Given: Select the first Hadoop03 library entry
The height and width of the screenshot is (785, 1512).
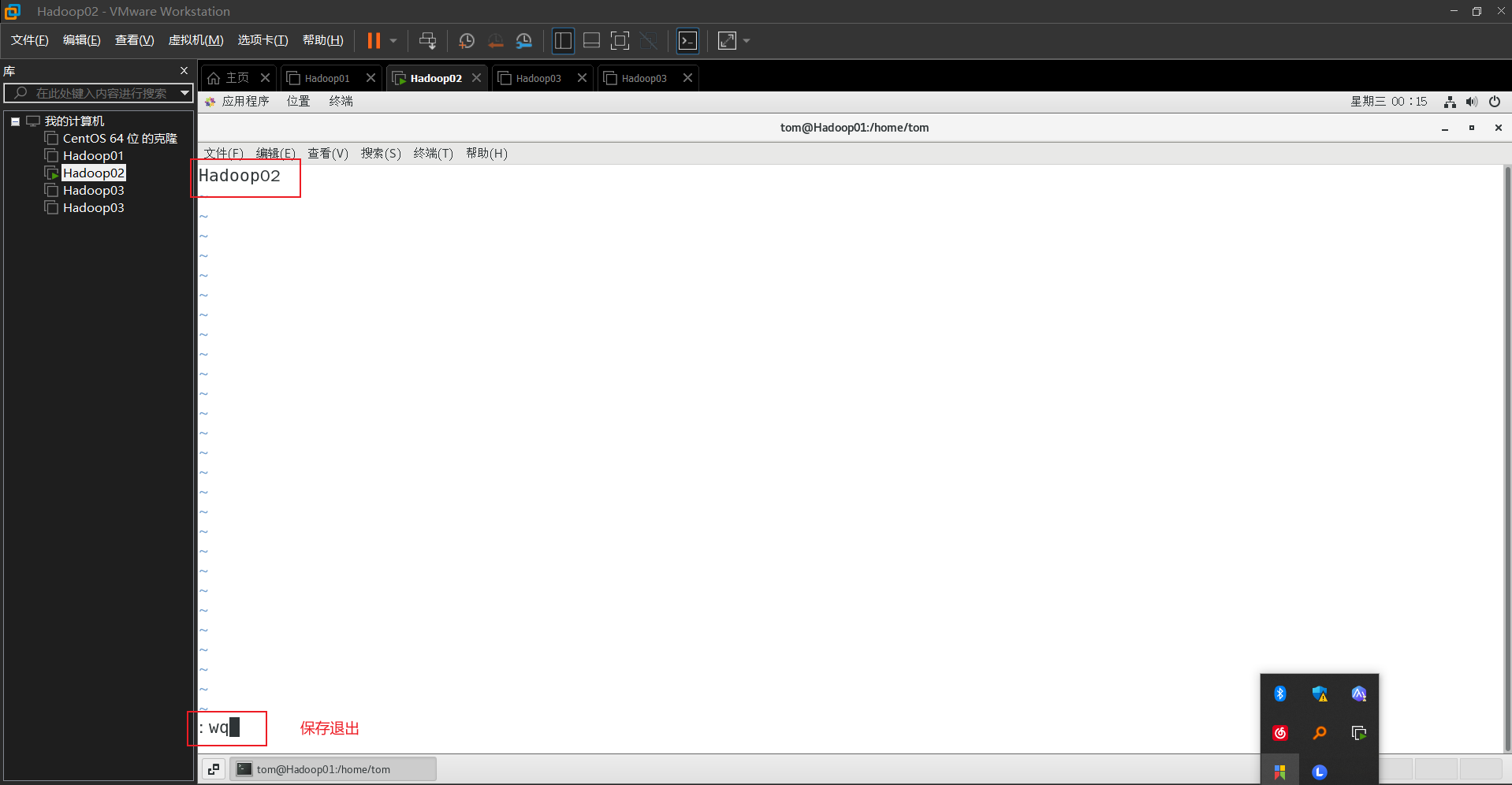Looking at the screenshot, I should (x=93, y=191).
